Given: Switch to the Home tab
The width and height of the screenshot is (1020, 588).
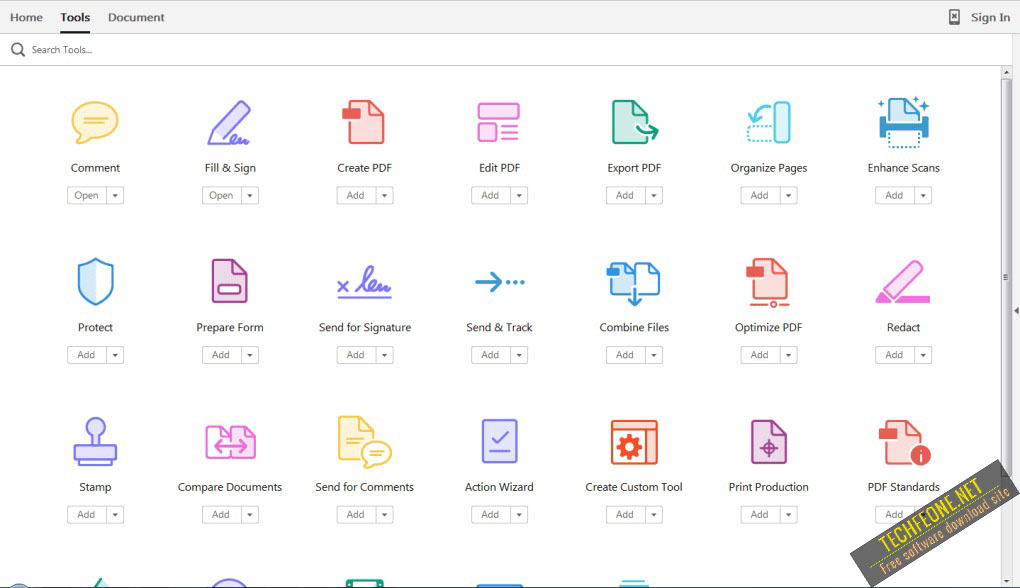Looking at the screenshot, I should (26, 17).
